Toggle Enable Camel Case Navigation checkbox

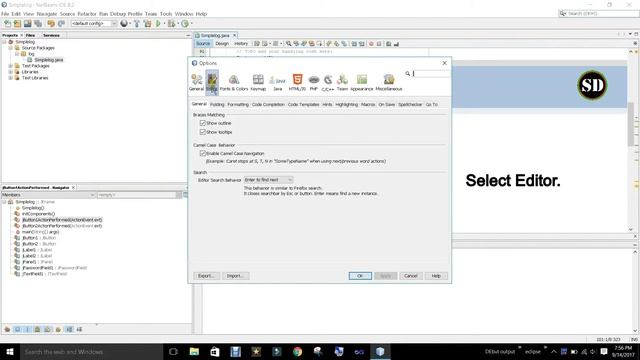point(203,153)
